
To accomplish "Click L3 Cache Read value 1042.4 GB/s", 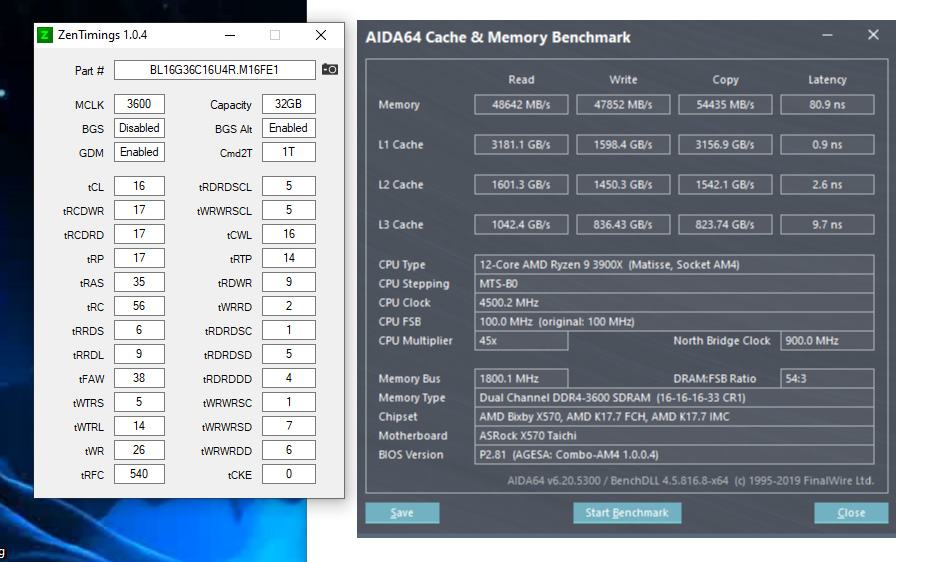I will pos(521,224).
